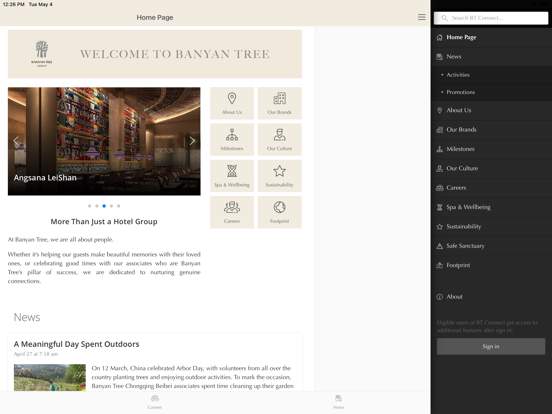
Task: Show next carousel slide arrow
Action: pyautogui.click(x=192, y=141)
